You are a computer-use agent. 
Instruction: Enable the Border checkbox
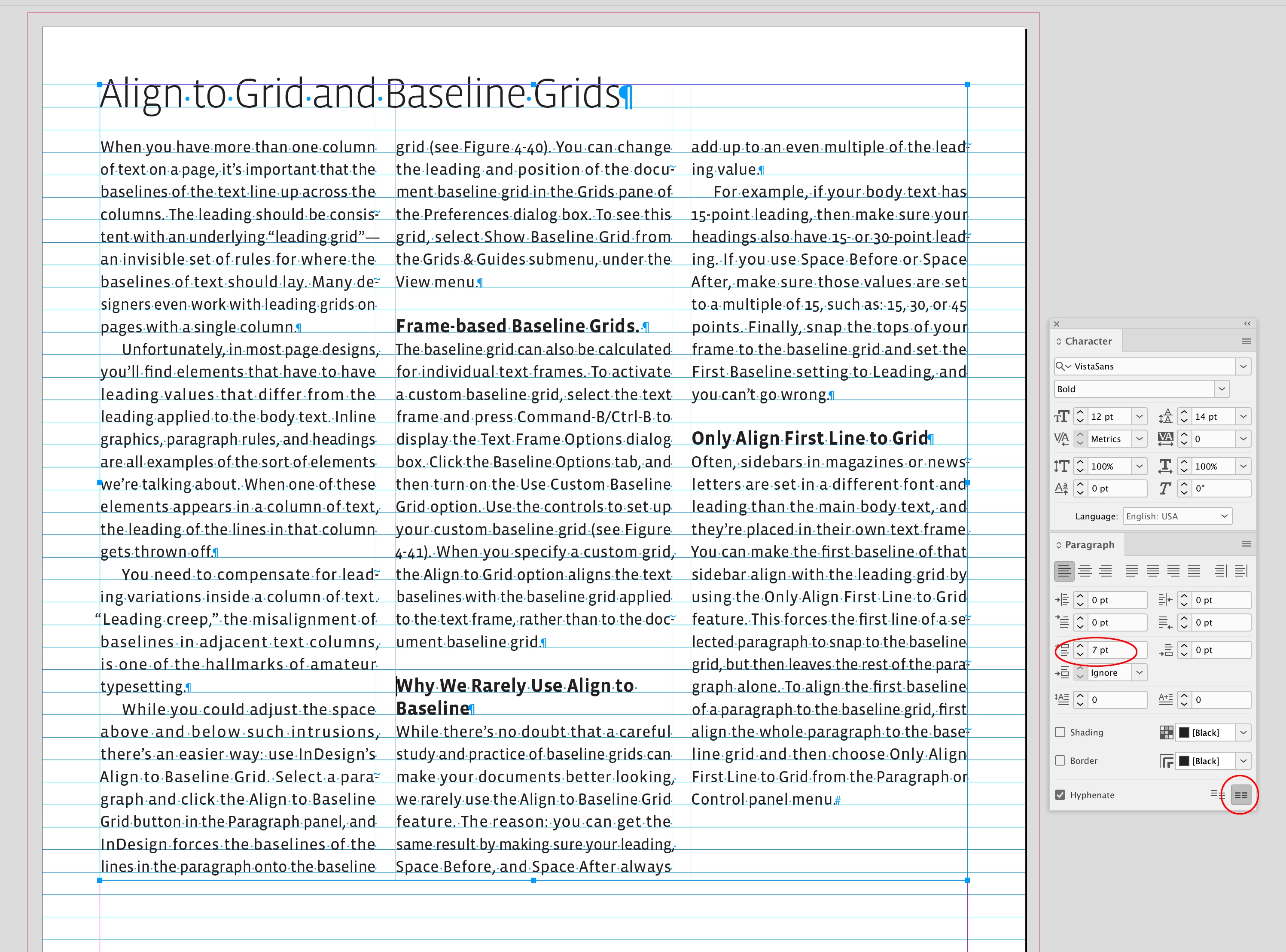1060,761
